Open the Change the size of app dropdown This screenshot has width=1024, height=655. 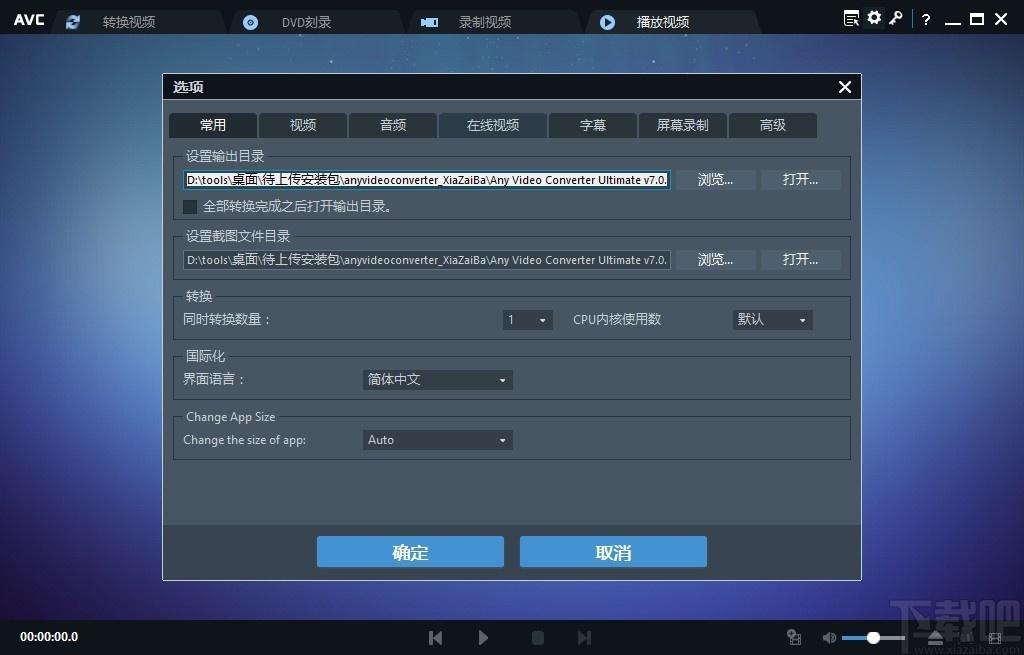438,440
